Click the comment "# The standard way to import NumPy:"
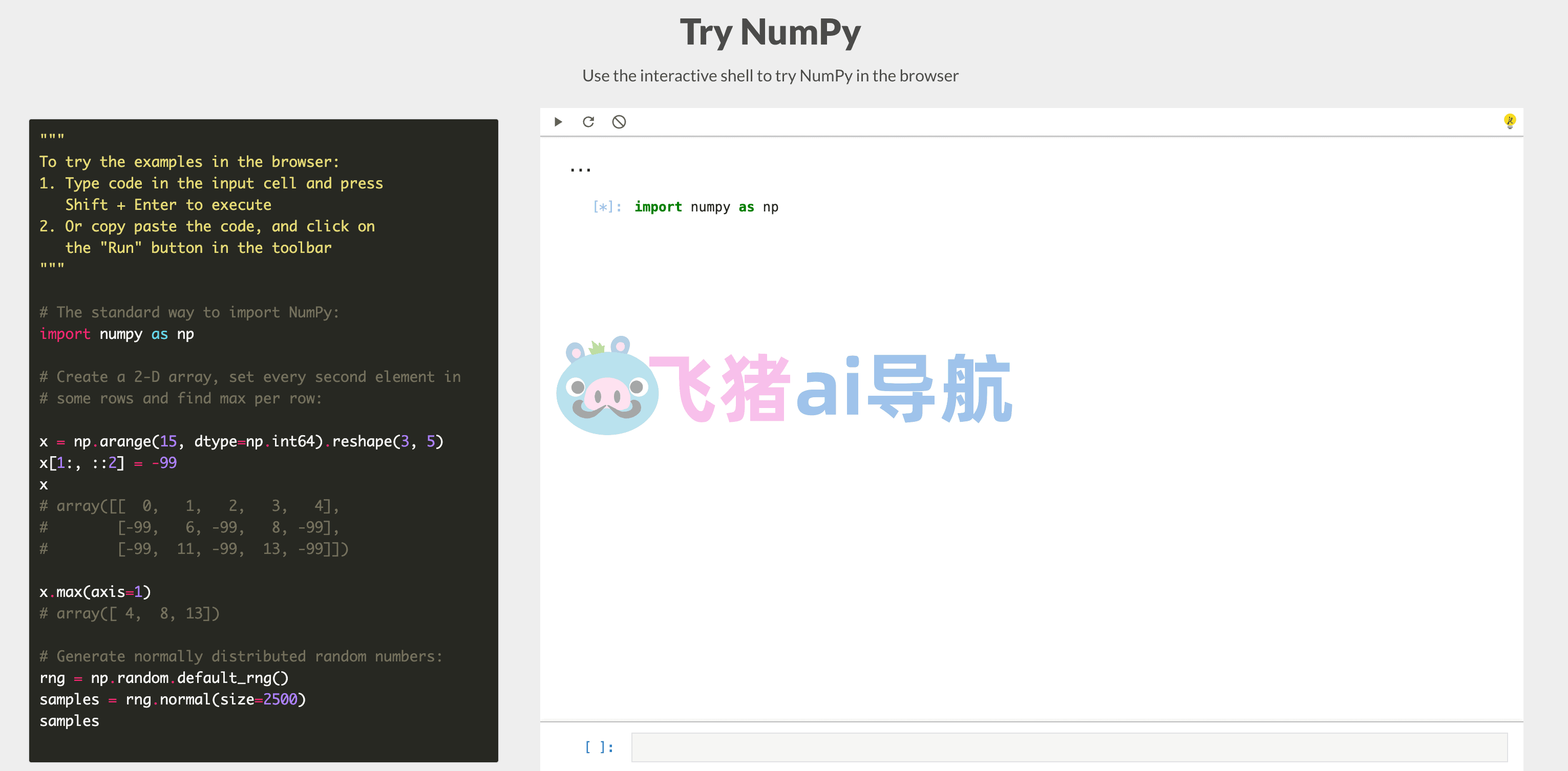Viewport: 1568px width, 771px height. pyautogui.click(x=189, y=312)
